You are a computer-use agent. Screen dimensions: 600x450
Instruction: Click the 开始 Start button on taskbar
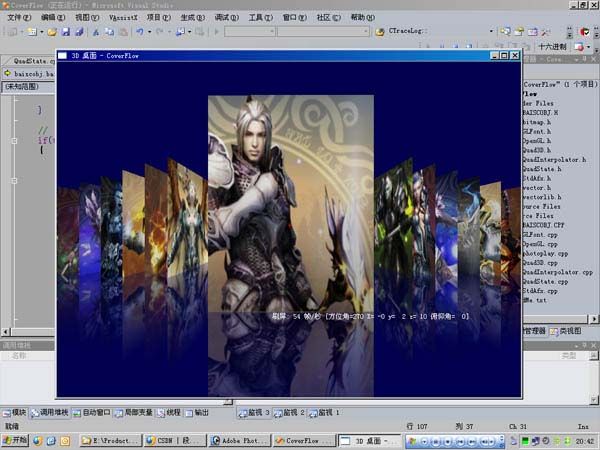15,440
